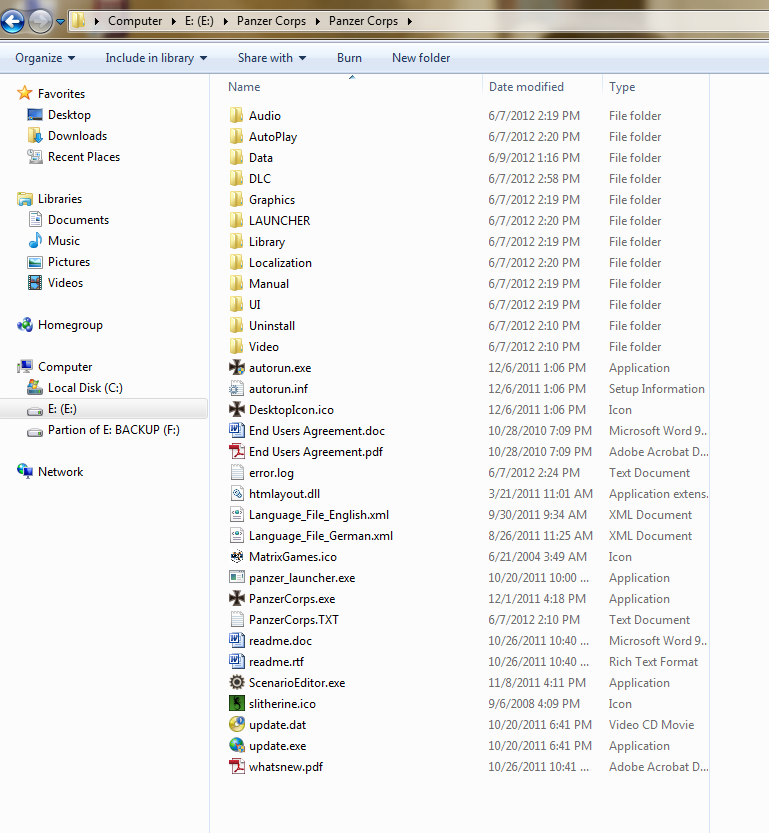Select the Graphics folder icon
This screenshot has height=833, width=769.
236,199
